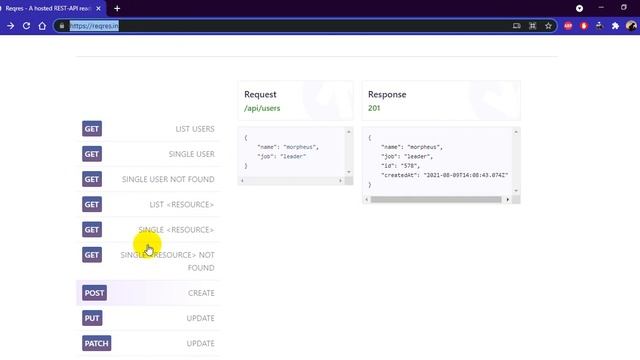Select GET List <Resource> endpoint

tap(148, 204)
